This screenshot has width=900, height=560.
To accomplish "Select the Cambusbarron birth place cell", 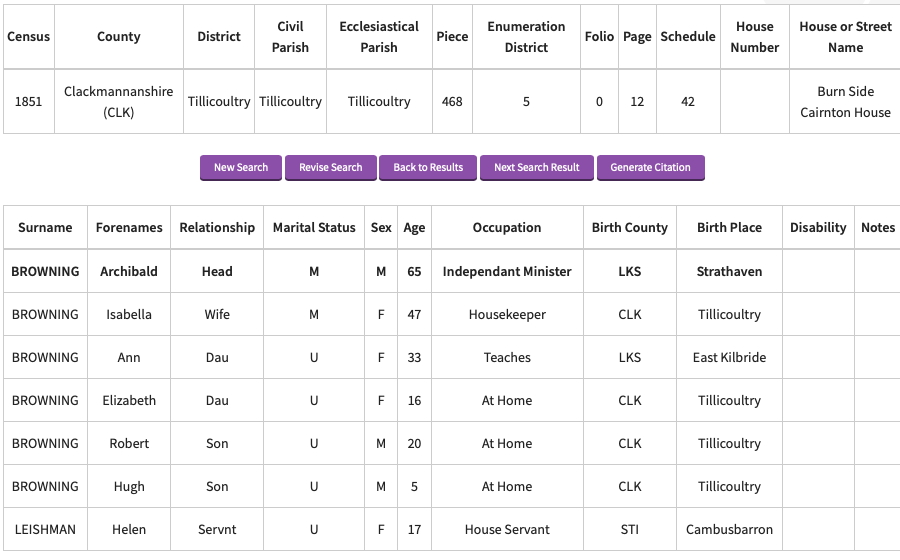I will click(729, 529).
